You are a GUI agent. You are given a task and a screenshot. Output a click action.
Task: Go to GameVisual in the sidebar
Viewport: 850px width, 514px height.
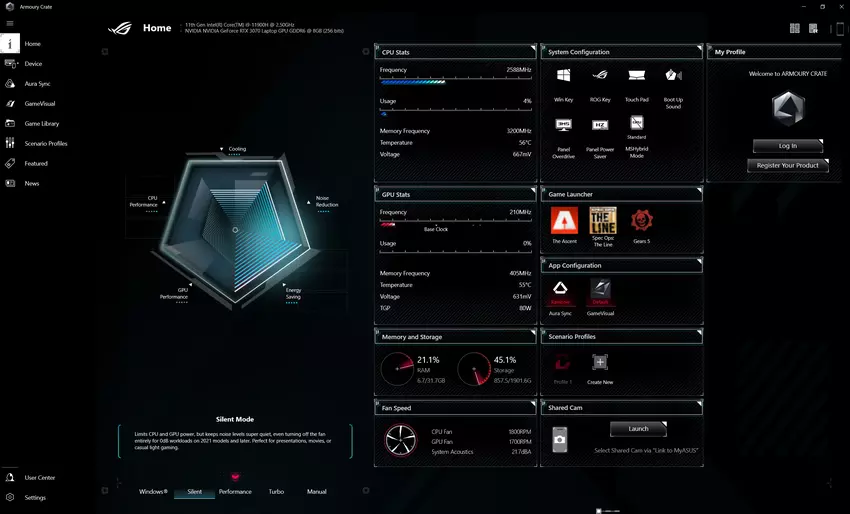click(39, 104)
